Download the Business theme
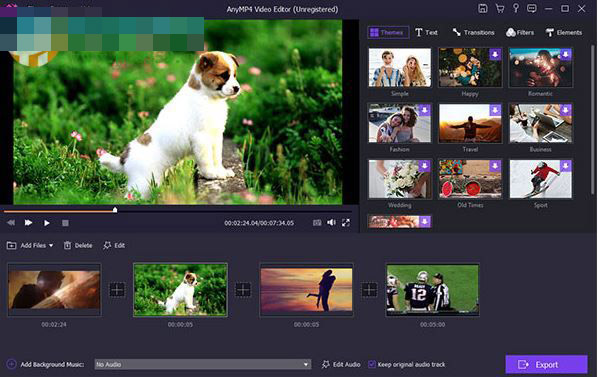598x377 pixels. click(566, 110)
